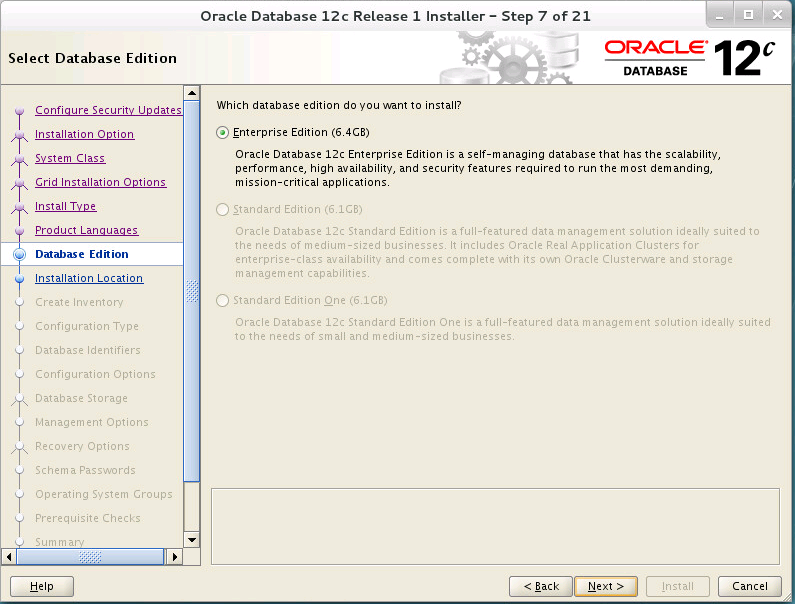Click Schema Passwords step label

[85, 470]
